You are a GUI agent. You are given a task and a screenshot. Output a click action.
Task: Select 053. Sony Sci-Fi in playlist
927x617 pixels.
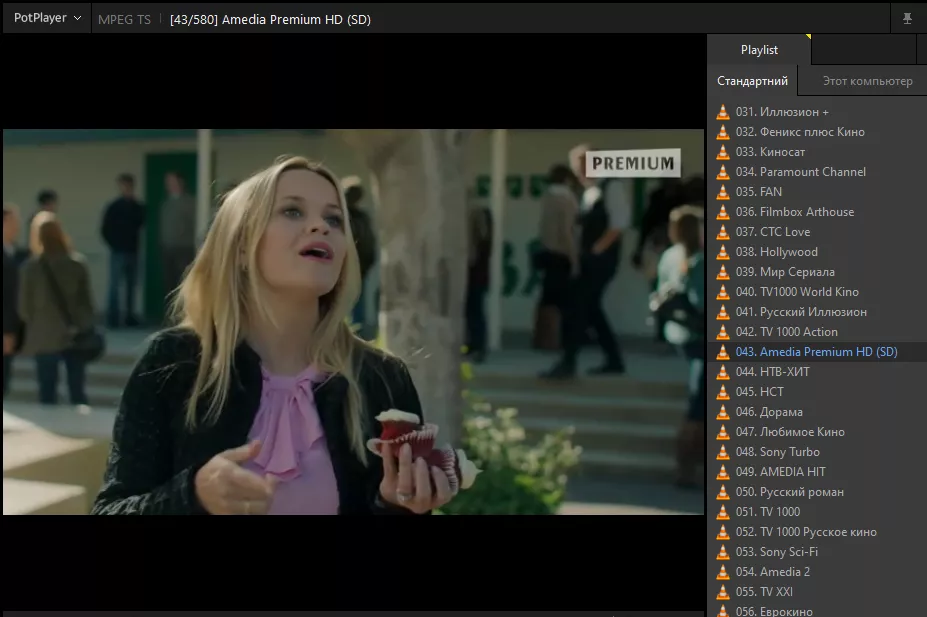[818, 552]
